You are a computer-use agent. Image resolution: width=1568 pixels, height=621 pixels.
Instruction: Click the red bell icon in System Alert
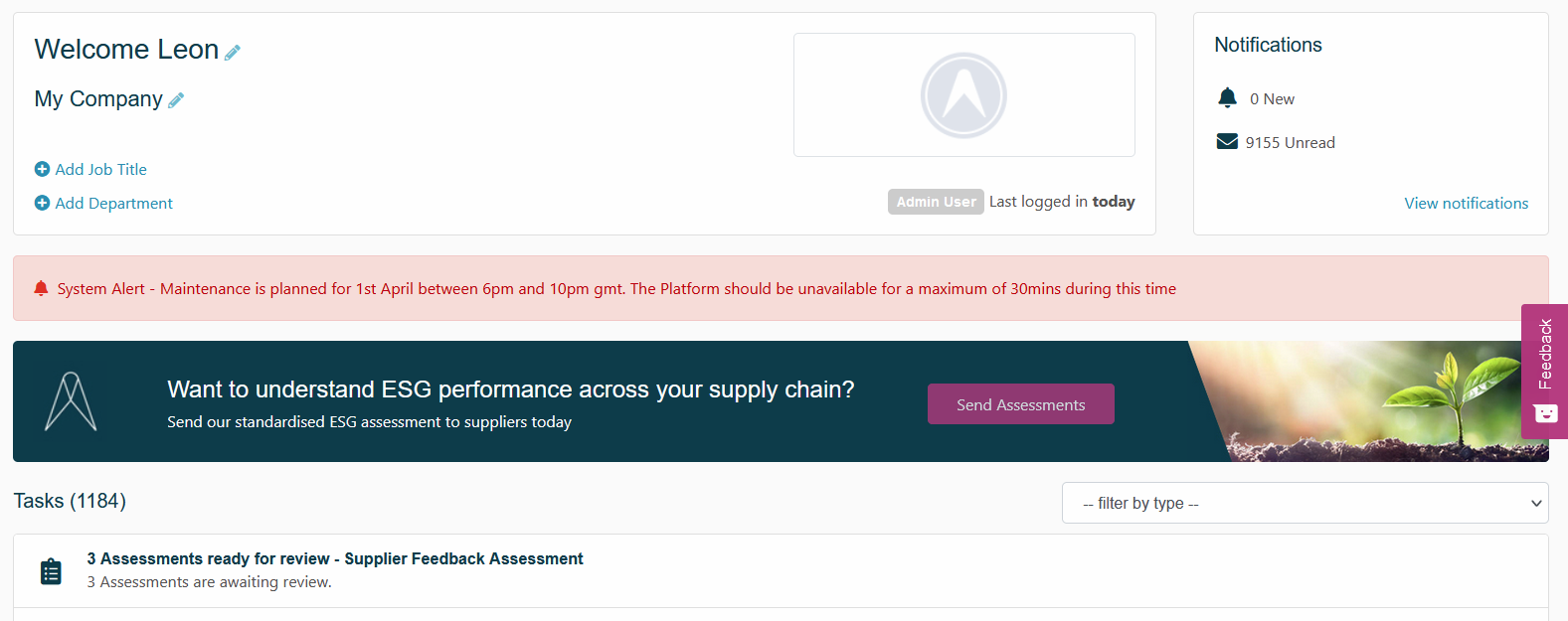41,289
